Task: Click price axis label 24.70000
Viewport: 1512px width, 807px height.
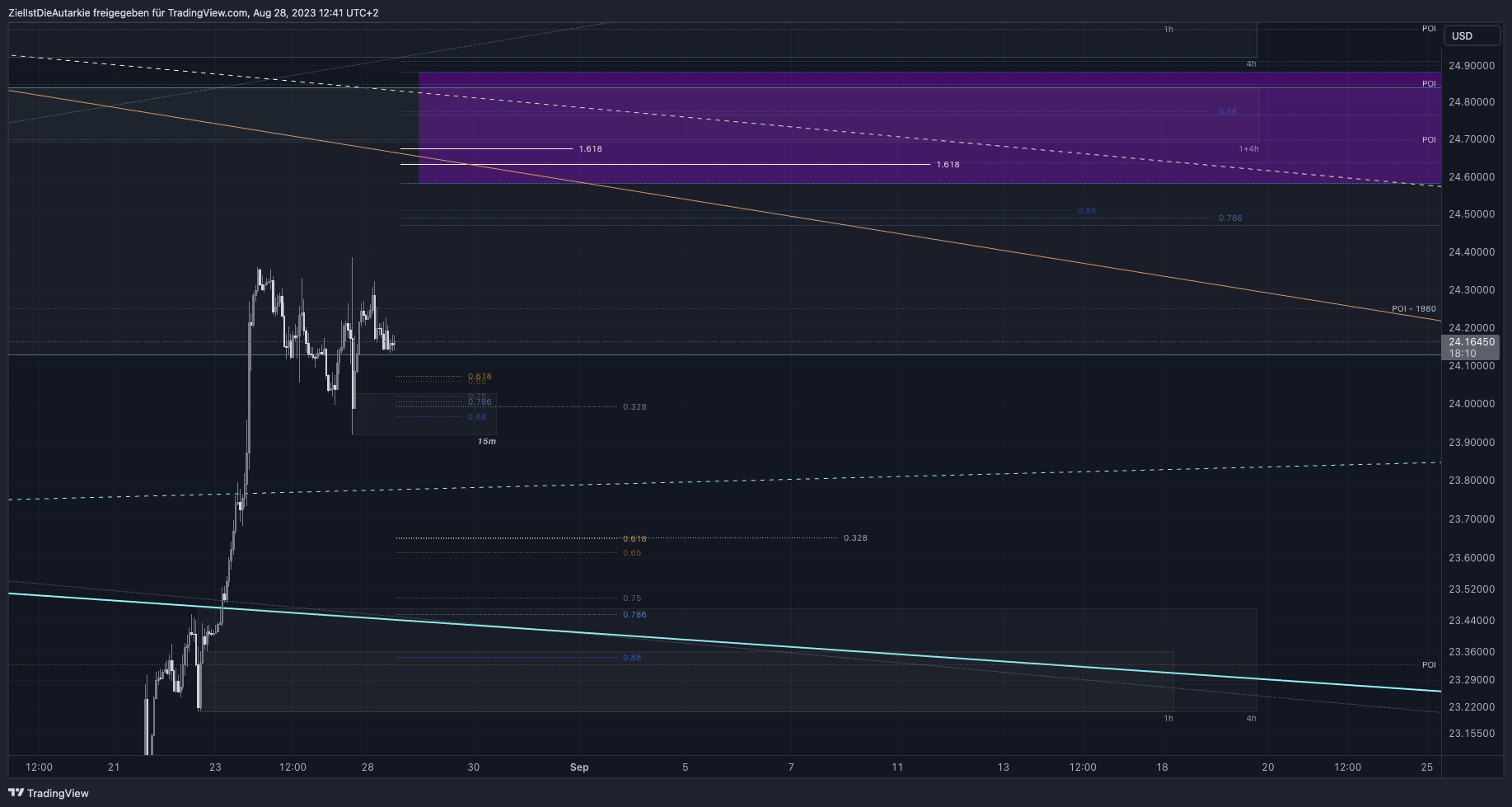Action: pos(1471,139)
